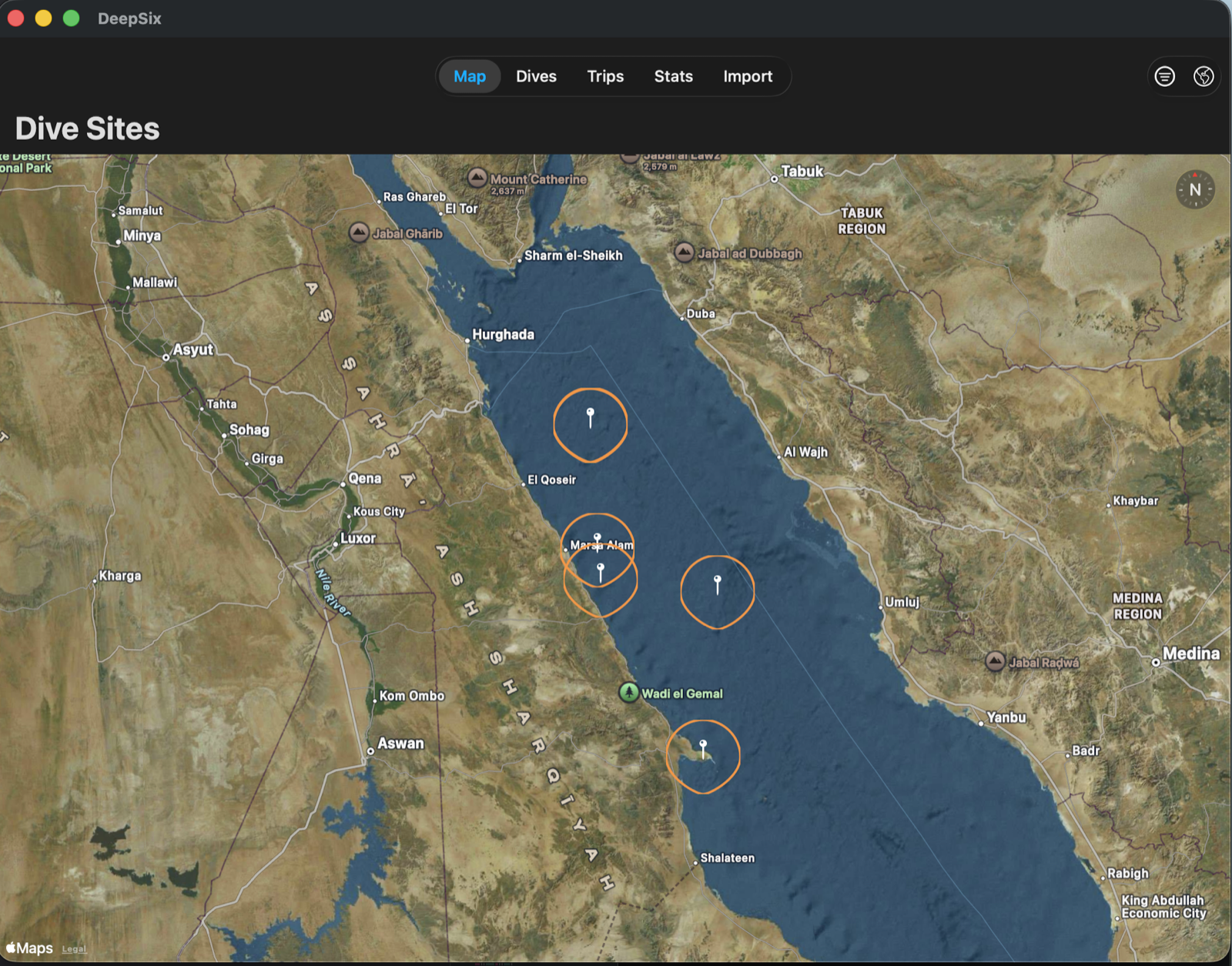Click the Qena city label
Image resolution: width=1232 pixels, height=966 pixels.
[x=365, y=478]
